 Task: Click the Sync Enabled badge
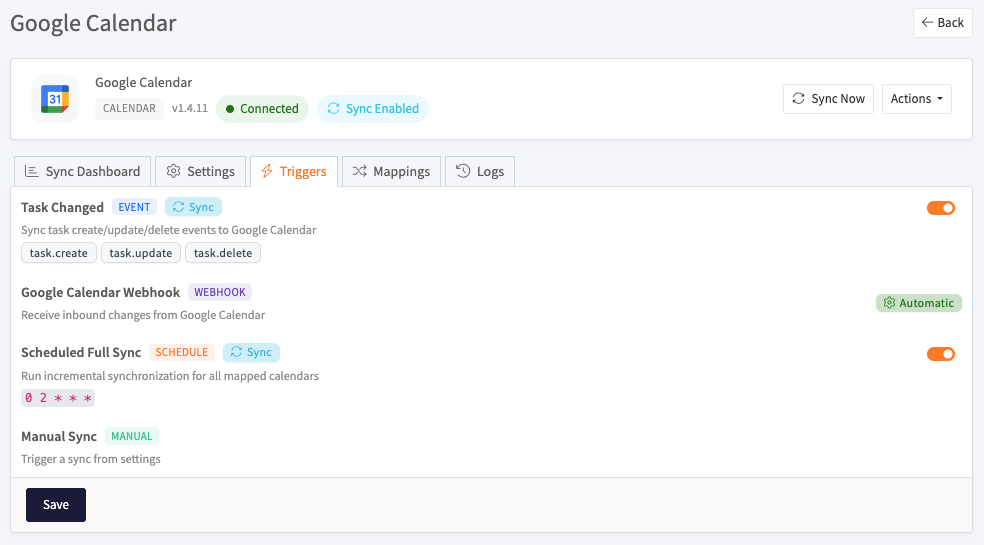tap(373, 109)
